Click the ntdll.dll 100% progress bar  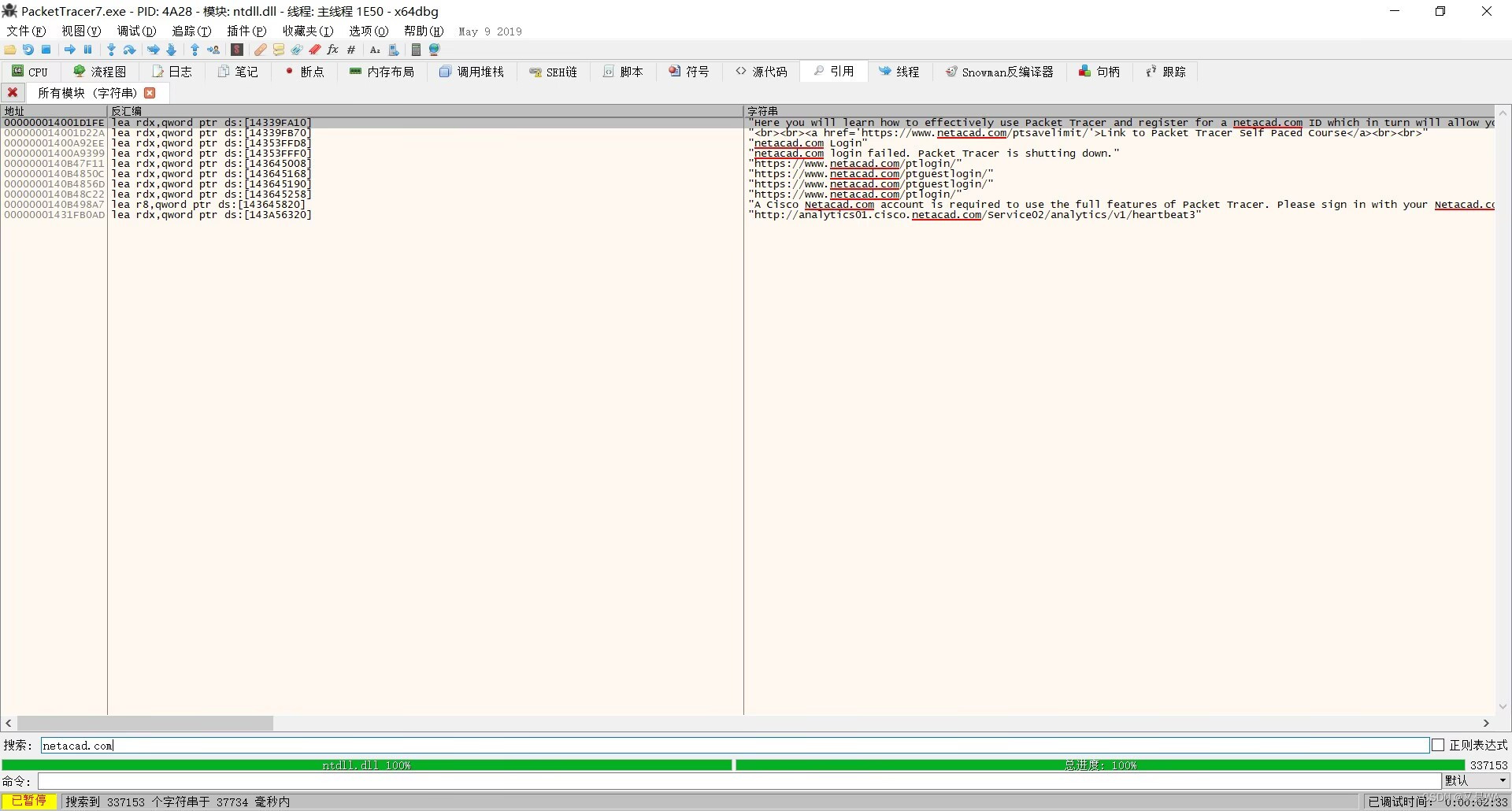point(367,765)
